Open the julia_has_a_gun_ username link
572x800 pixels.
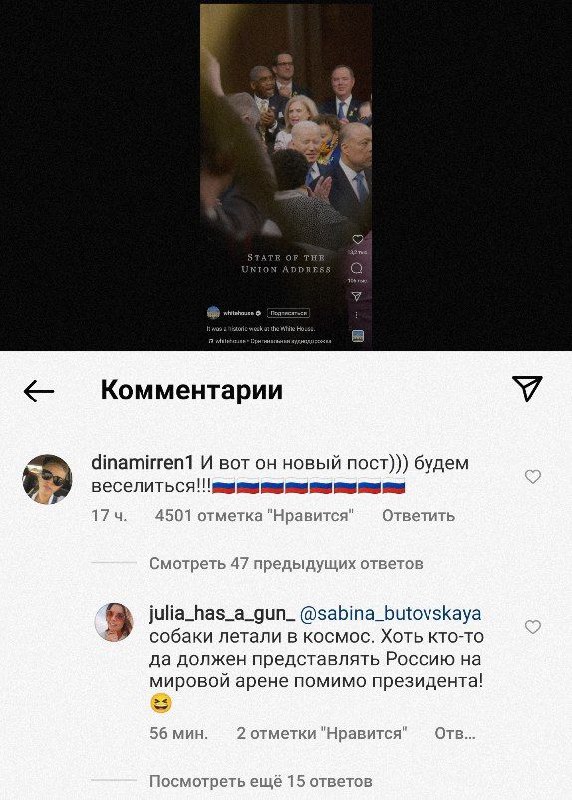tap(222, 614)
